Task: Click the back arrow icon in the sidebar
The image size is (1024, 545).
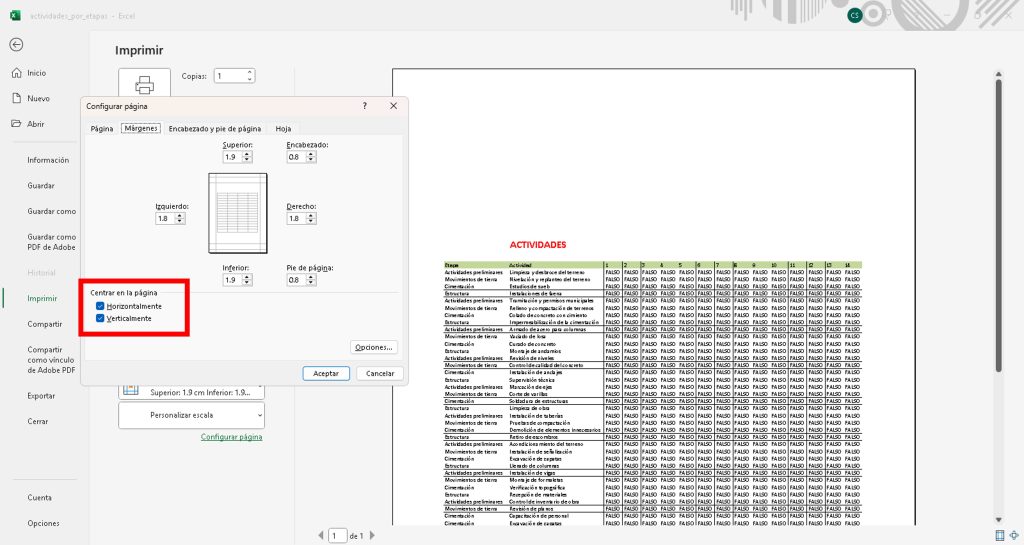Action: pyautogui.click(x=16, y=45)
